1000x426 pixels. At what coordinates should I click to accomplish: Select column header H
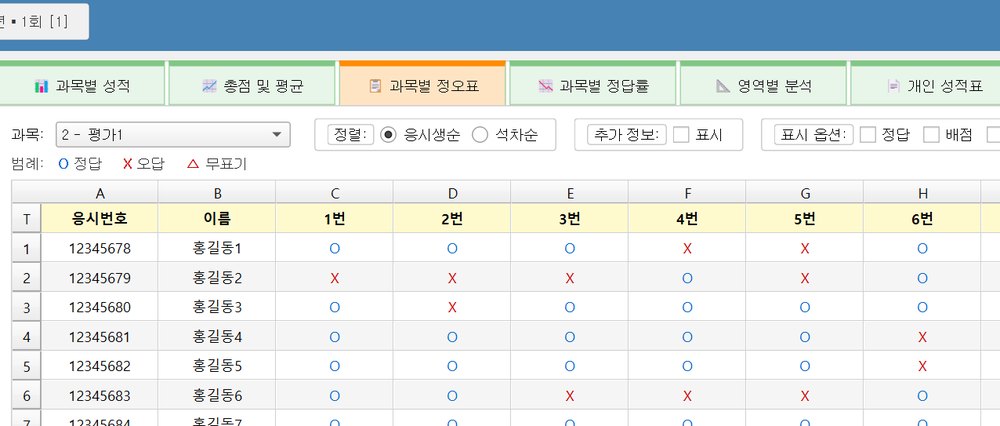click(x=922, y=193)
